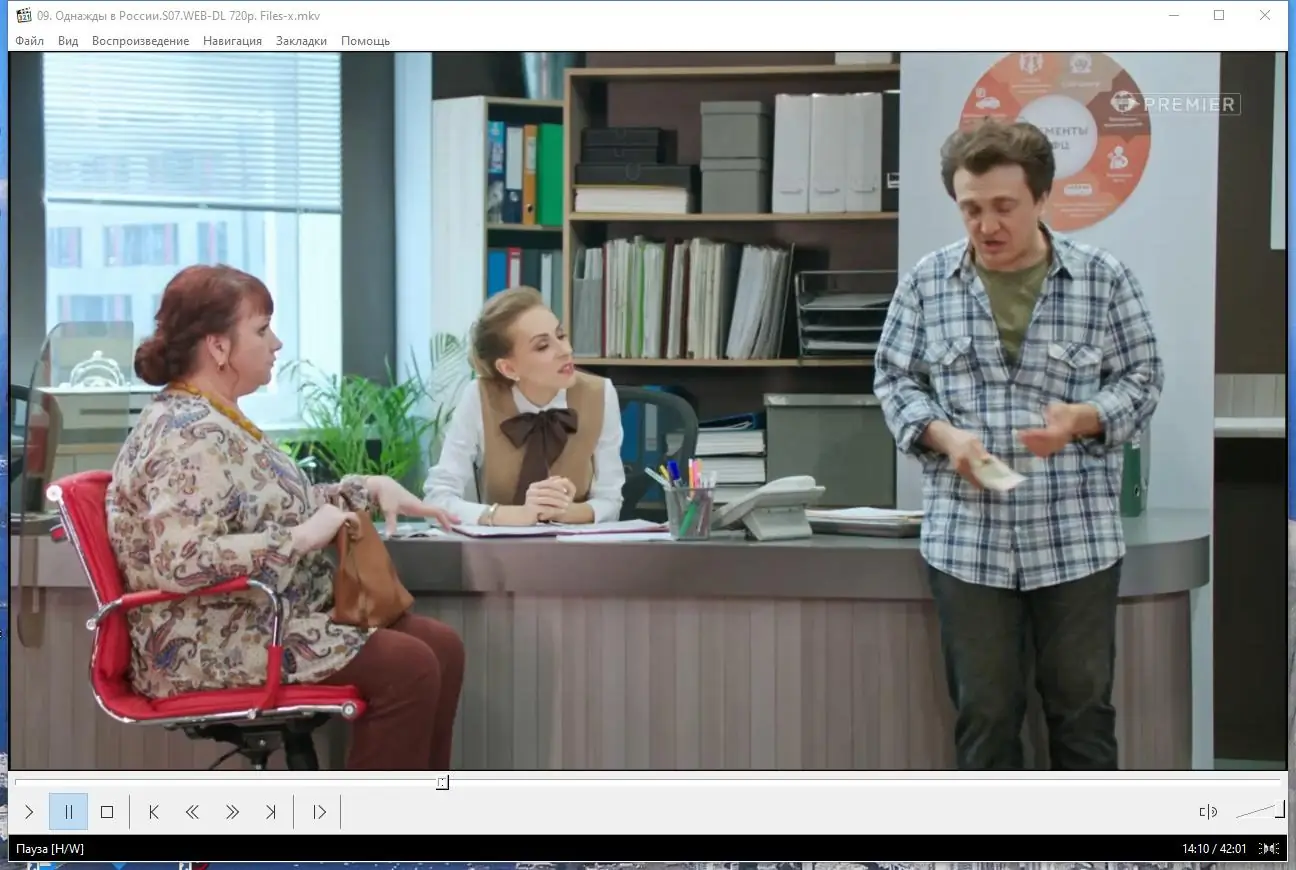Skip to the previous file or chapter
1296x870 pixels.
pos(154,812)
